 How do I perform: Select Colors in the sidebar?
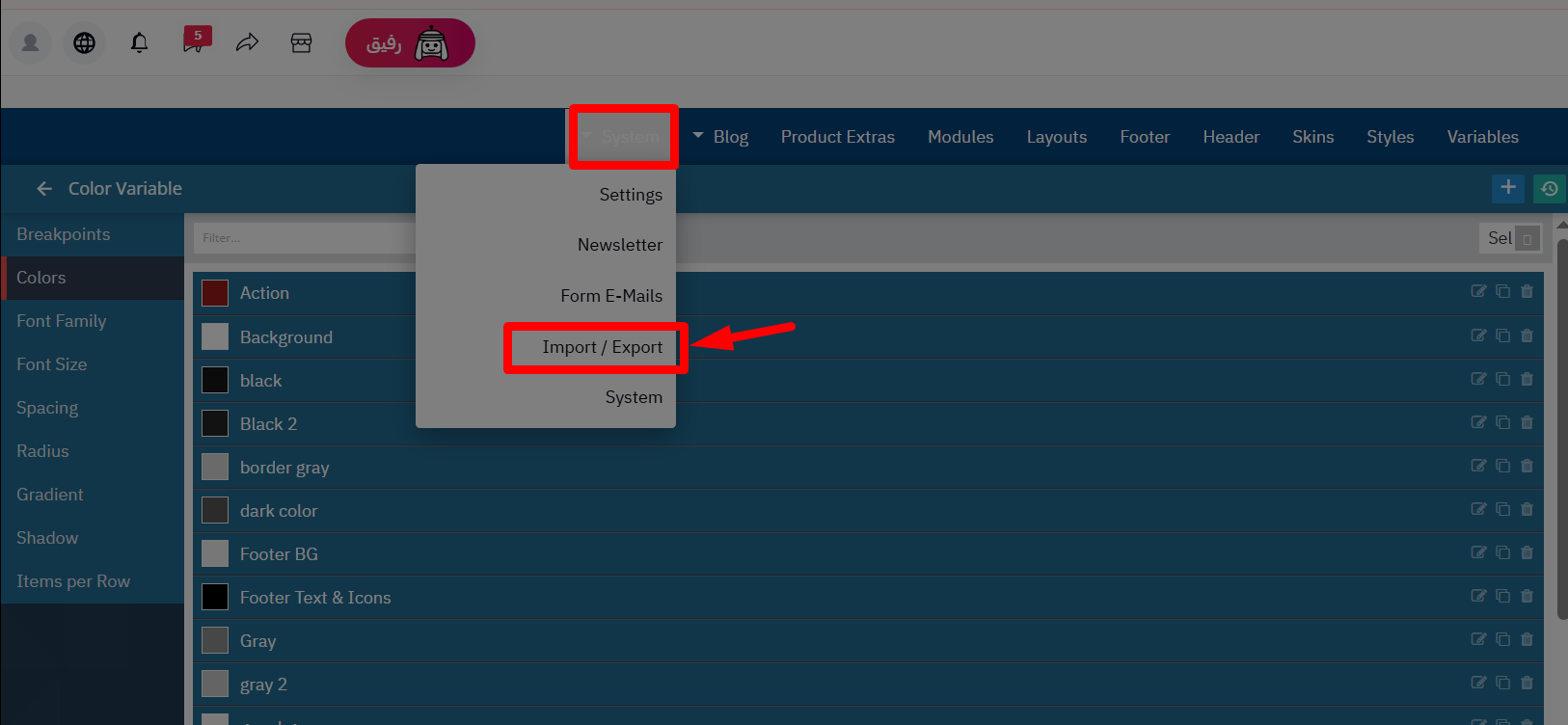93,278
